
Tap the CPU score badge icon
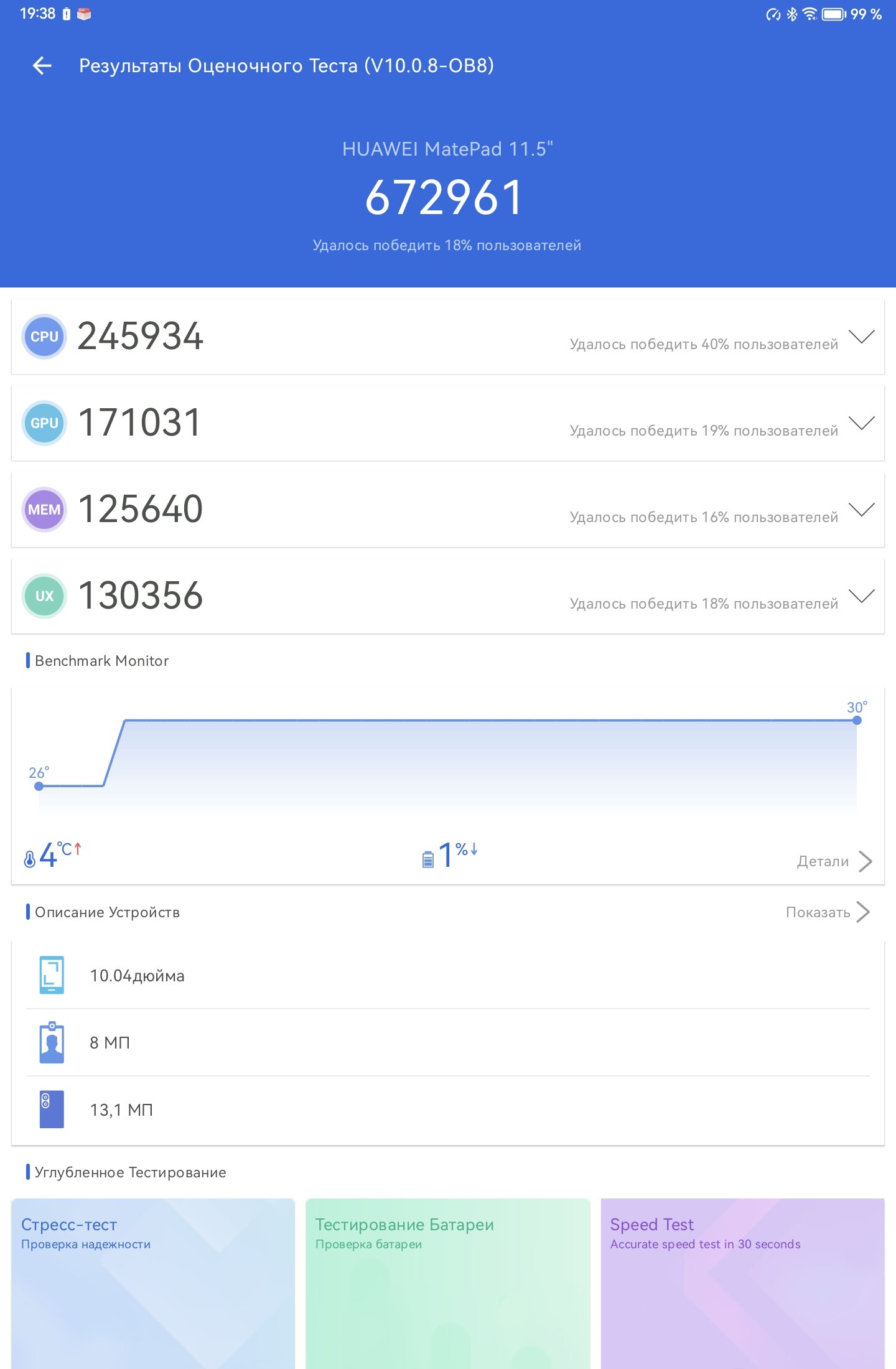(44, 337)
